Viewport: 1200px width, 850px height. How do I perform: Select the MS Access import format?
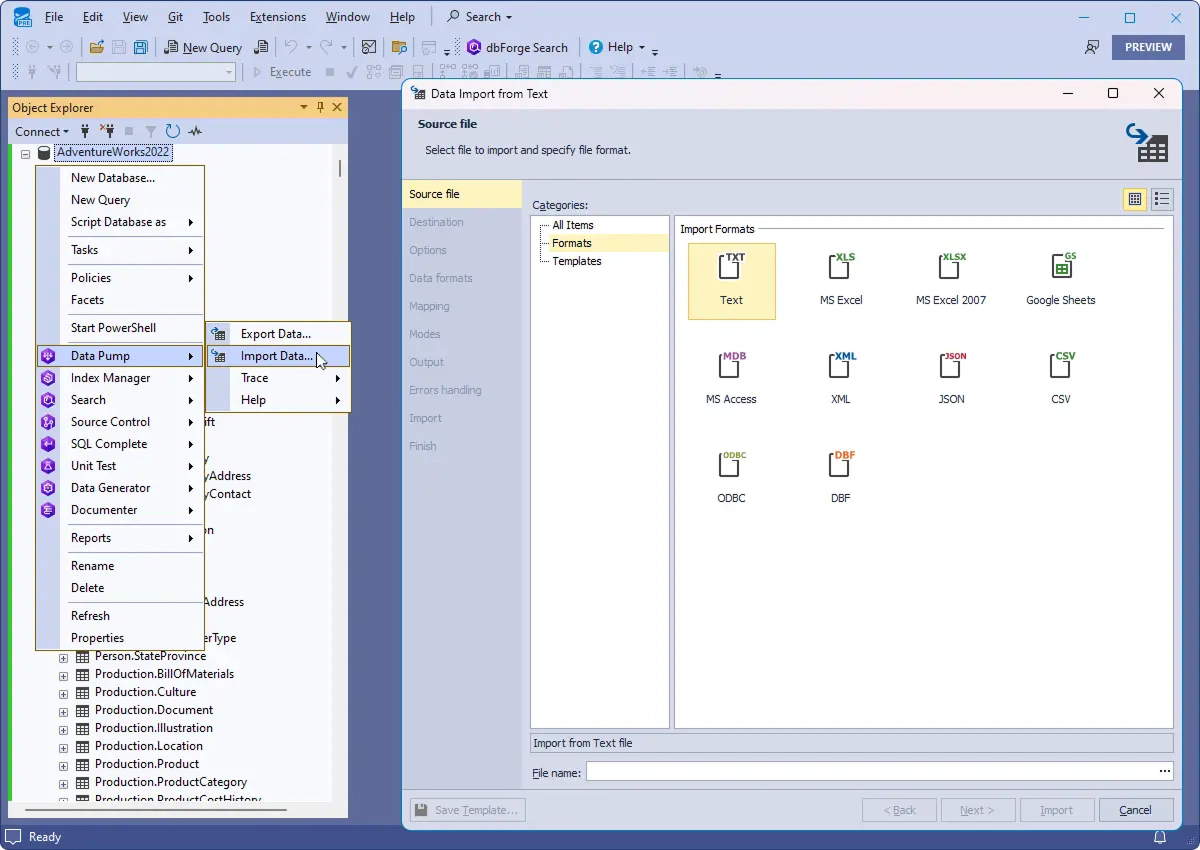coord(731,375)
